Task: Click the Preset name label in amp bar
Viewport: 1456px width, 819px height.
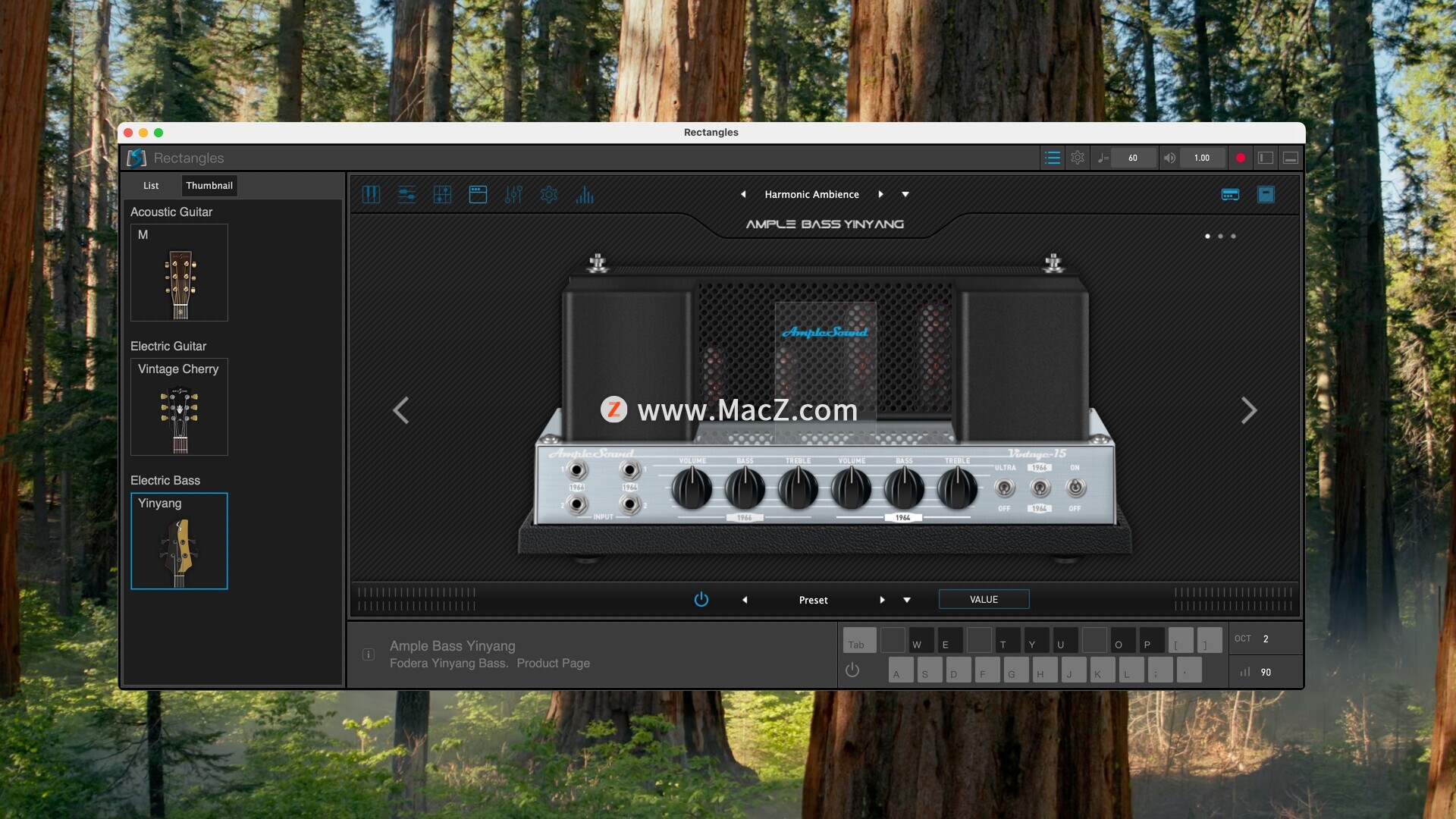Action: [813, 600]
